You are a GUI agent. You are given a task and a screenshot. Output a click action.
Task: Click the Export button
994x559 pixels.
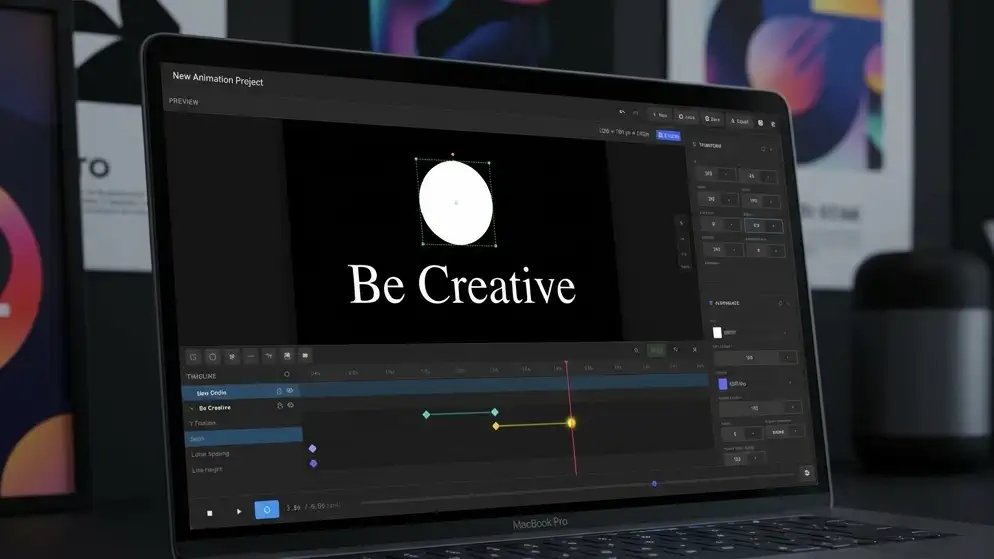pyautogui.click(x=739, y=120)
